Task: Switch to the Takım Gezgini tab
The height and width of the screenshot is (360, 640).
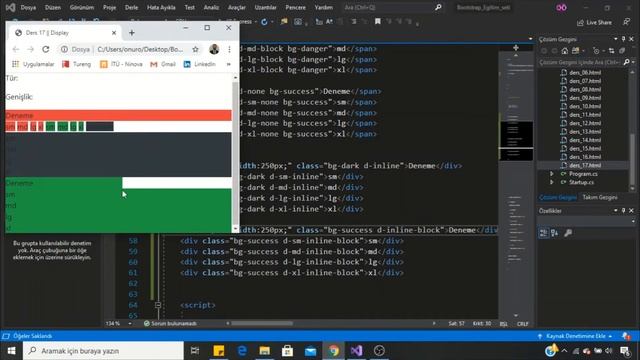Action: pyautogui.click(x=600, y=197)
